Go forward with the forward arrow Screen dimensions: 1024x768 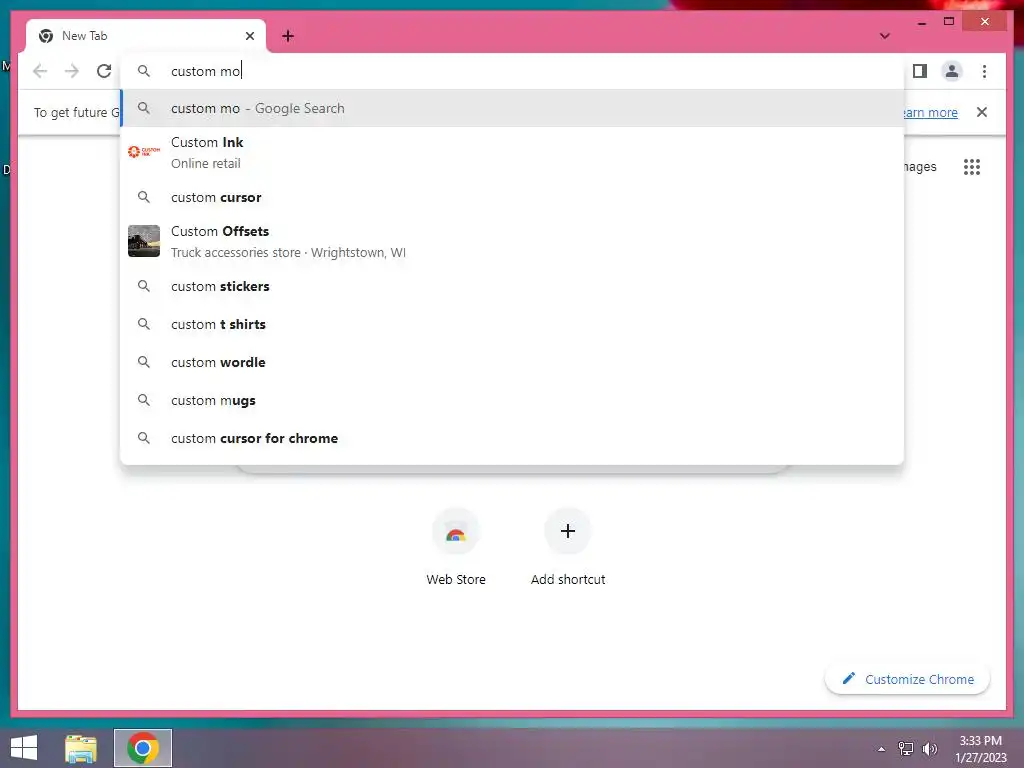(72, 71)
